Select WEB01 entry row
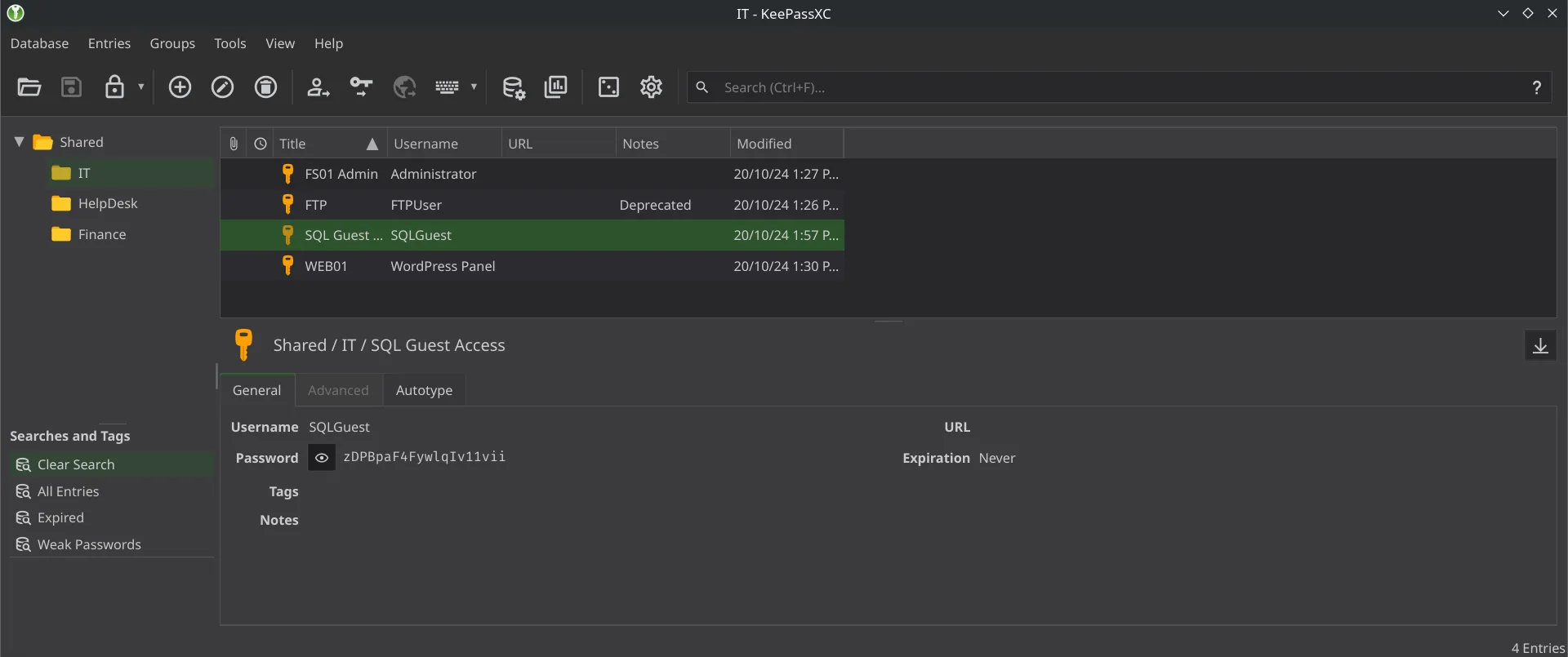The width and height of the screenshot is (1568, 657). [532, 266]
